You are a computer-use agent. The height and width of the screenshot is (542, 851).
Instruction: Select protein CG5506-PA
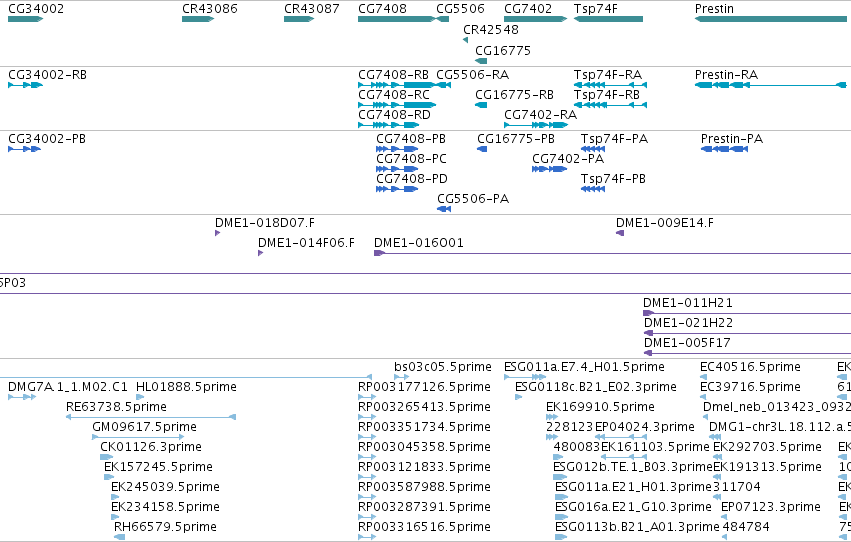[x=444, y=209]
